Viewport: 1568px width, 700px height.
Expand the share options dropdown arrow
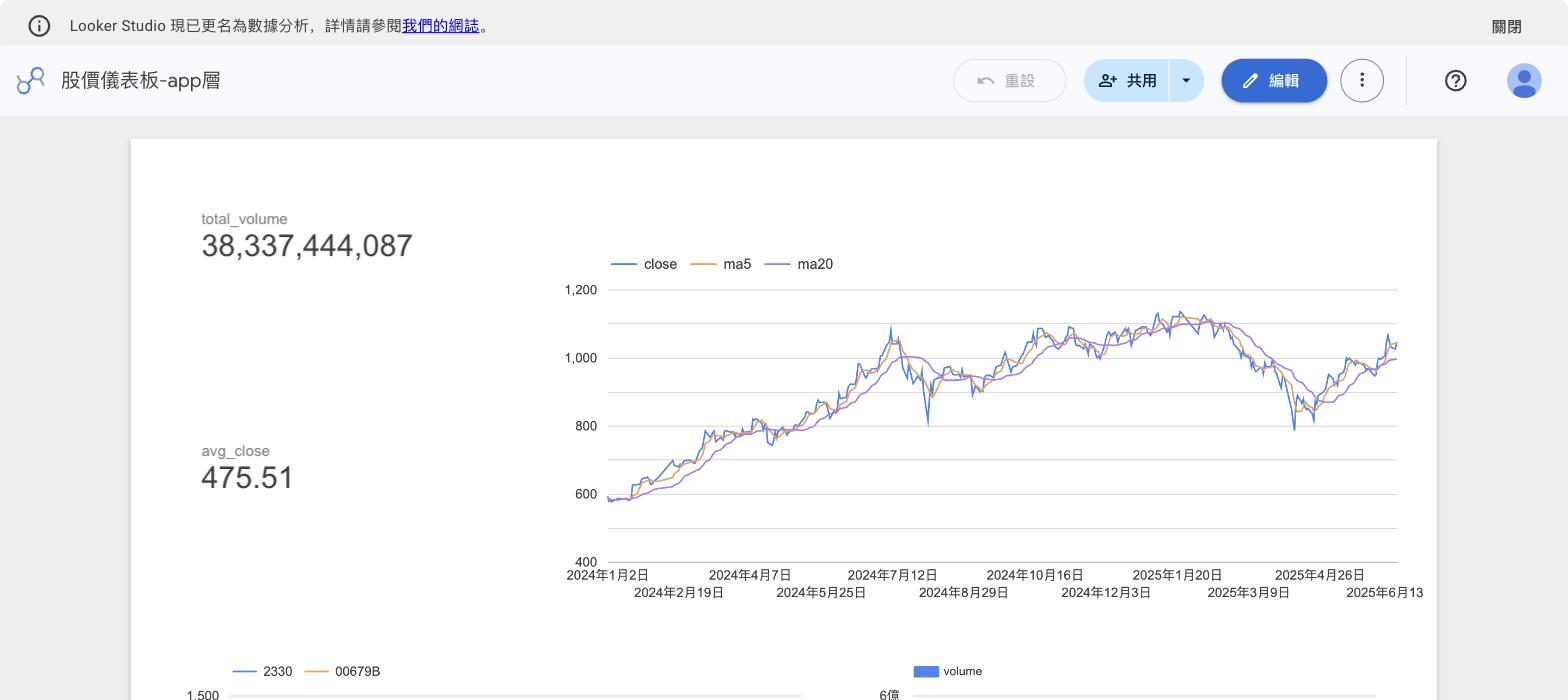coord(1186,81)
